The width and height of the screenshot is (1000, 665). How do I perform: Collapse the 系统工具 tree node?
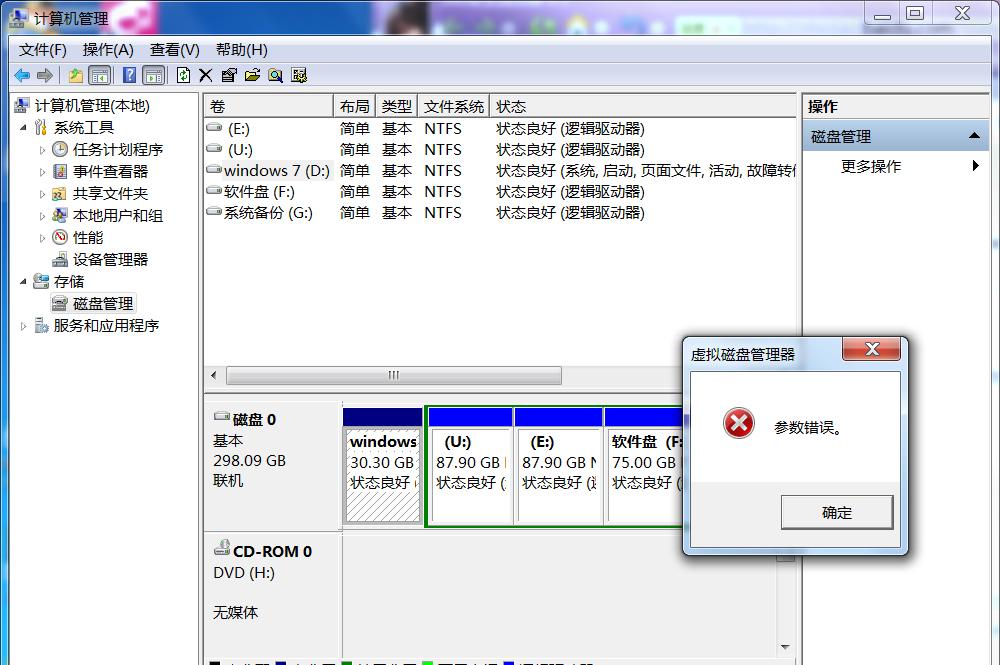point(24,128)
